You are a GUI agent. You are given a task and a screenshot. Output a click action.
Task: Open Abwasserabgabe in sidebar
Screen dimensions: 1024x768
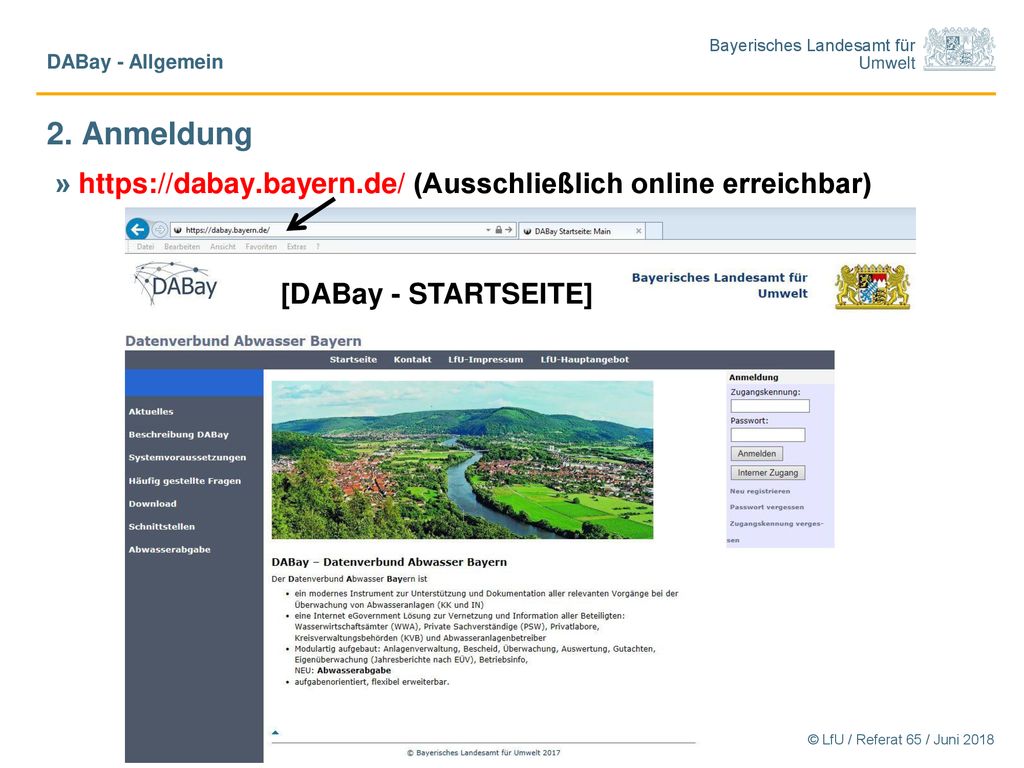[x=169, y=549]
